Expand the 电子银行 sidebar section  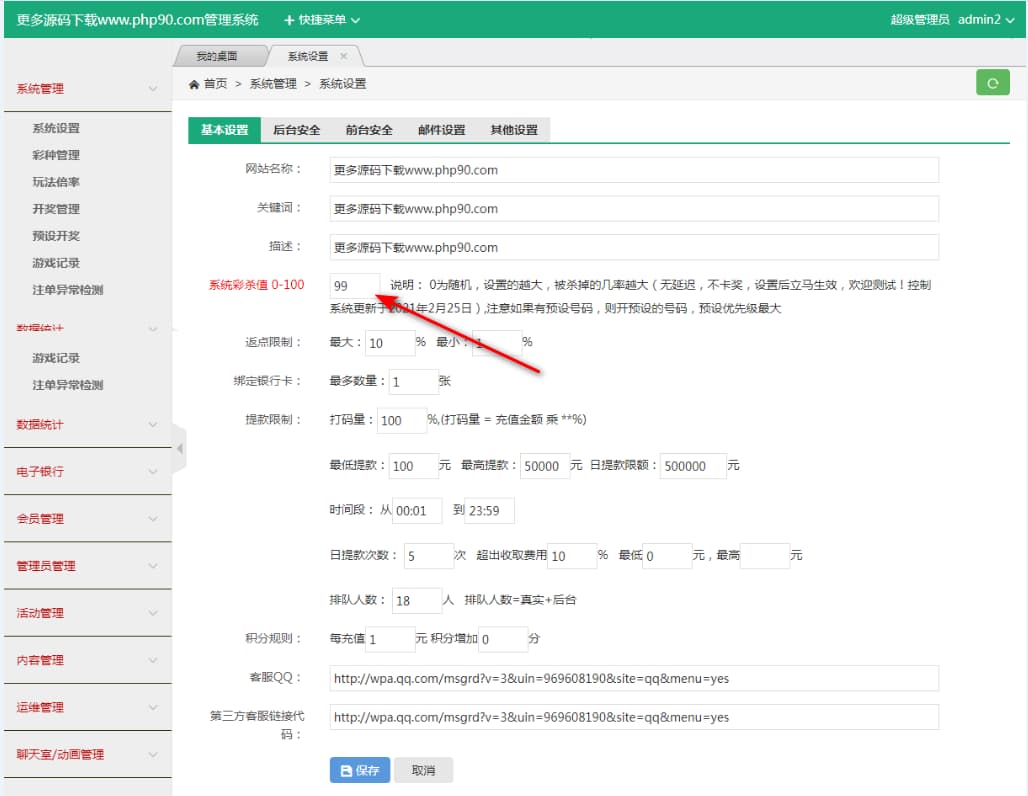(86, 472)
